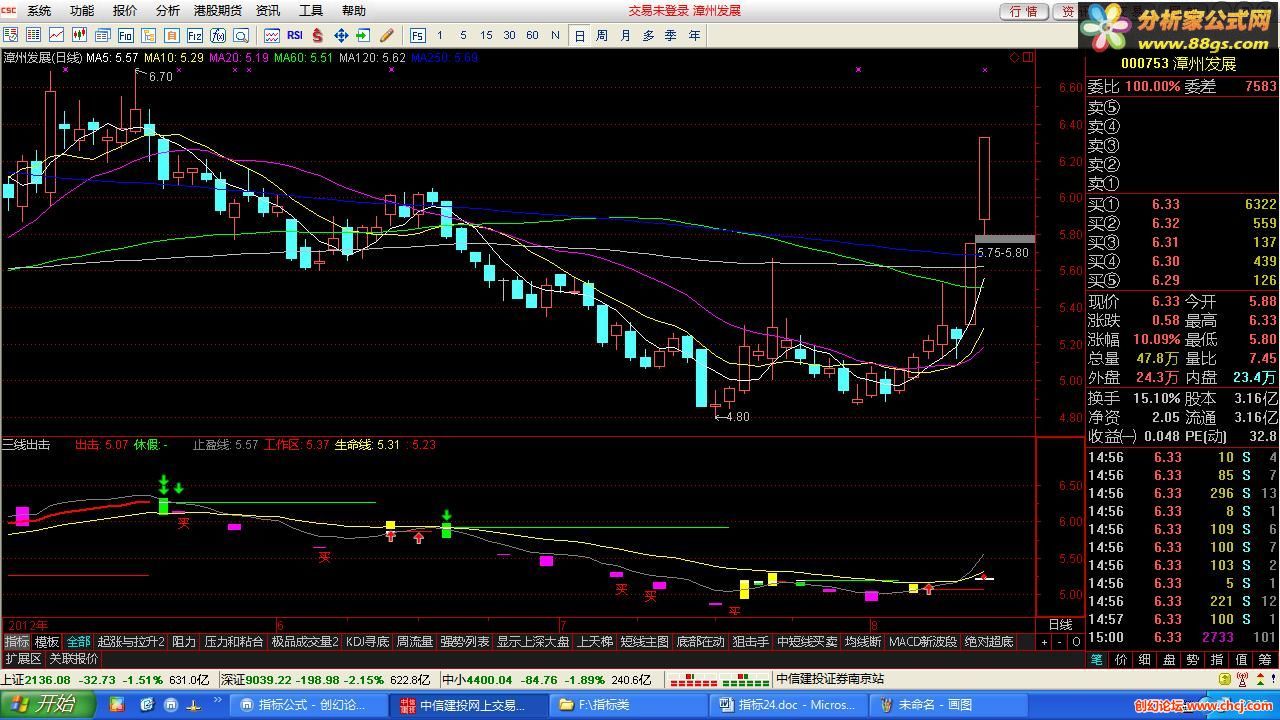Click the 000753 漳州发展 stock title
This screenshot has width=1280, height=720.
pyautogui.click(x=1178, y=64)
